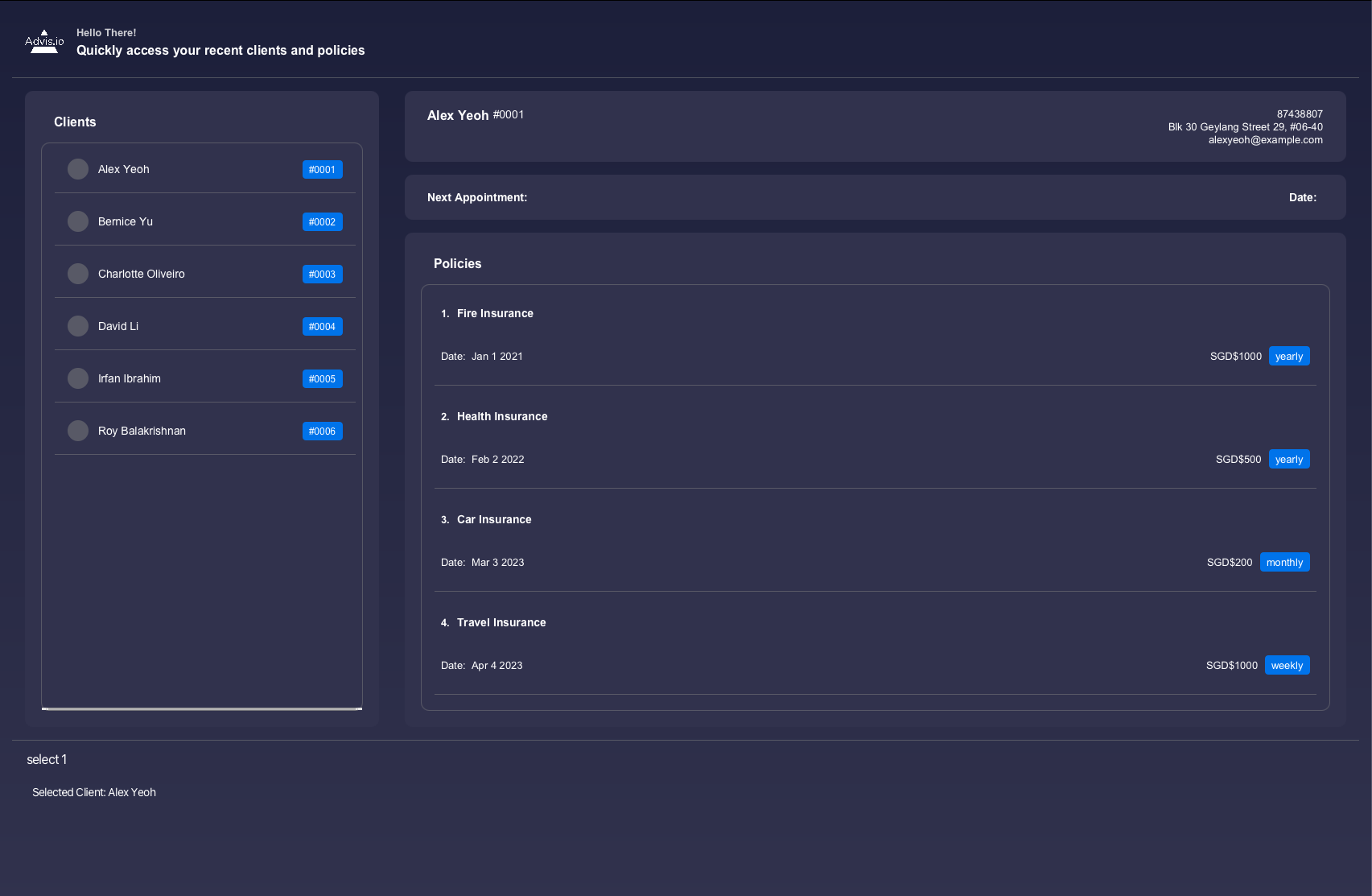Click the #0005 client ID badge
The width and height of the screenshot is (1372, 896).
323,379
